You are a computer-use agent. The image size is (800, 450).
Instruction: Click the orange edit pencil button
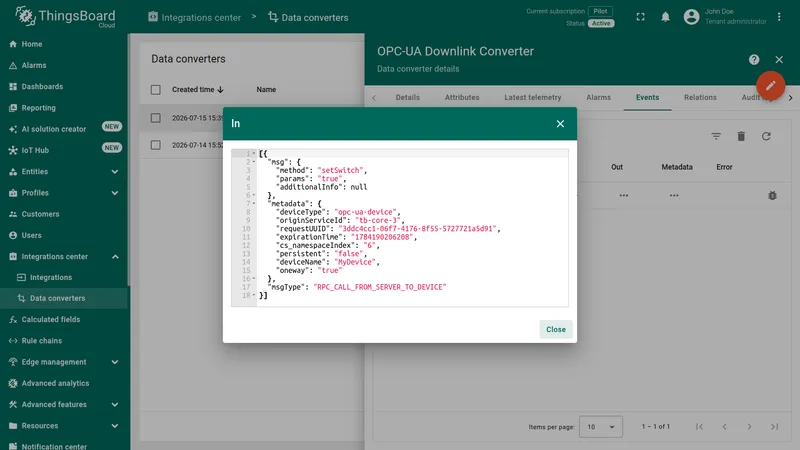pos(770,85)
